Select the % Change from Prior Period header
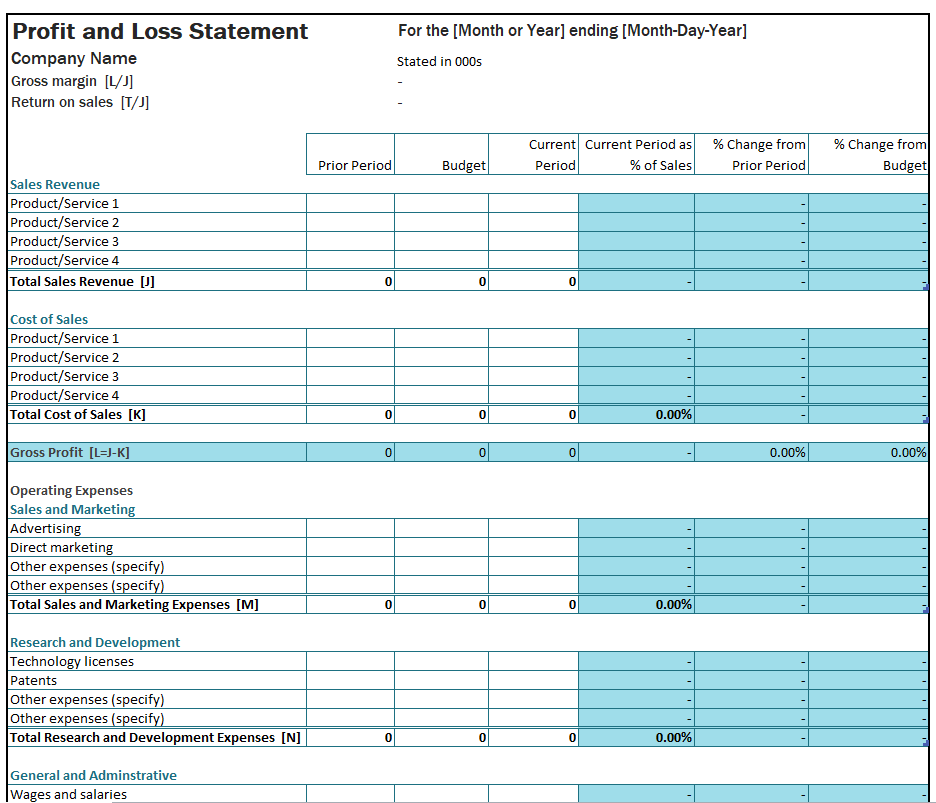936x803 pixels. (x=751, y=154)
